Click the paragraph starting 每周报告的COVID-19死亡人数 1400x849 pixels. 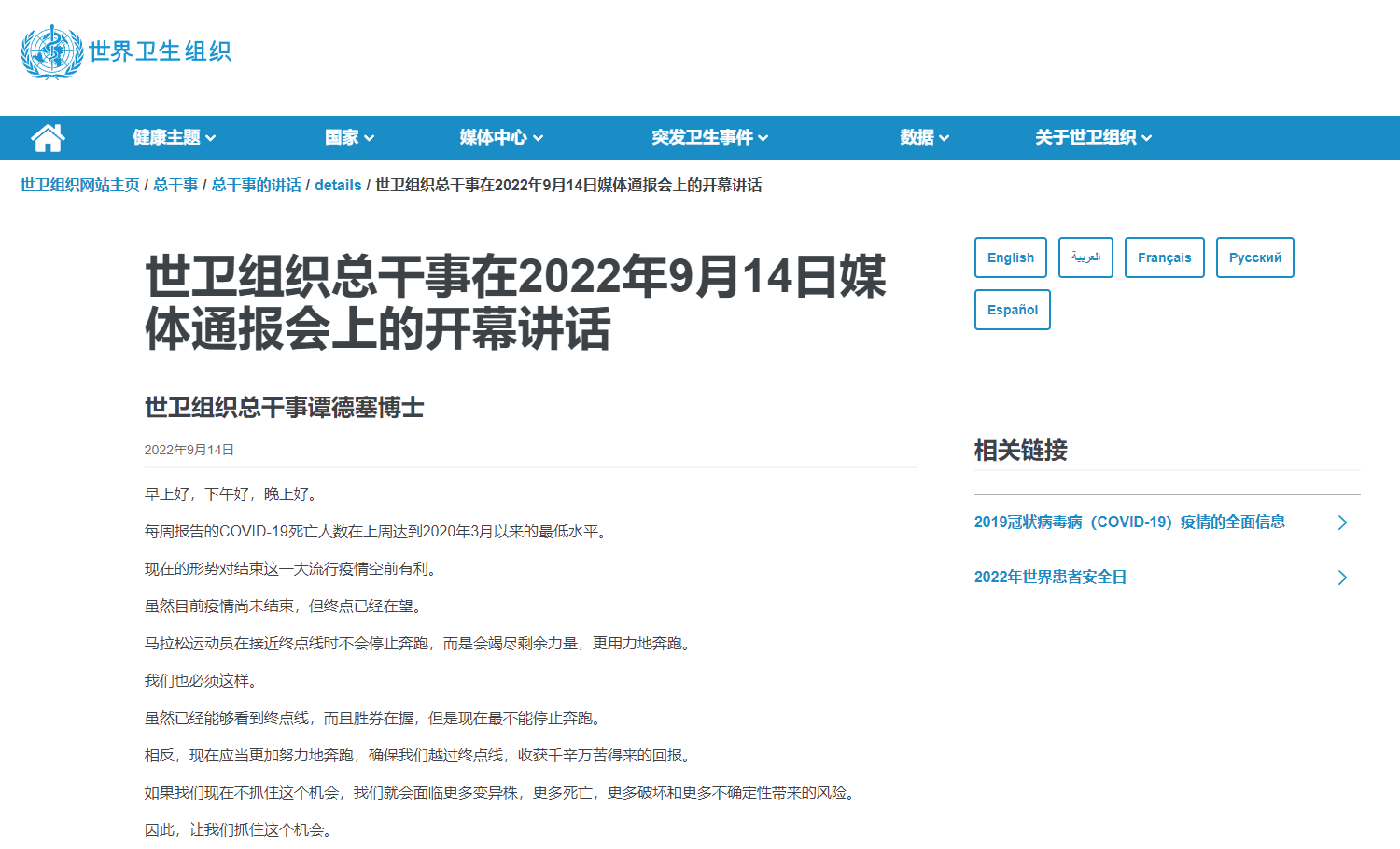coord(378,532)
